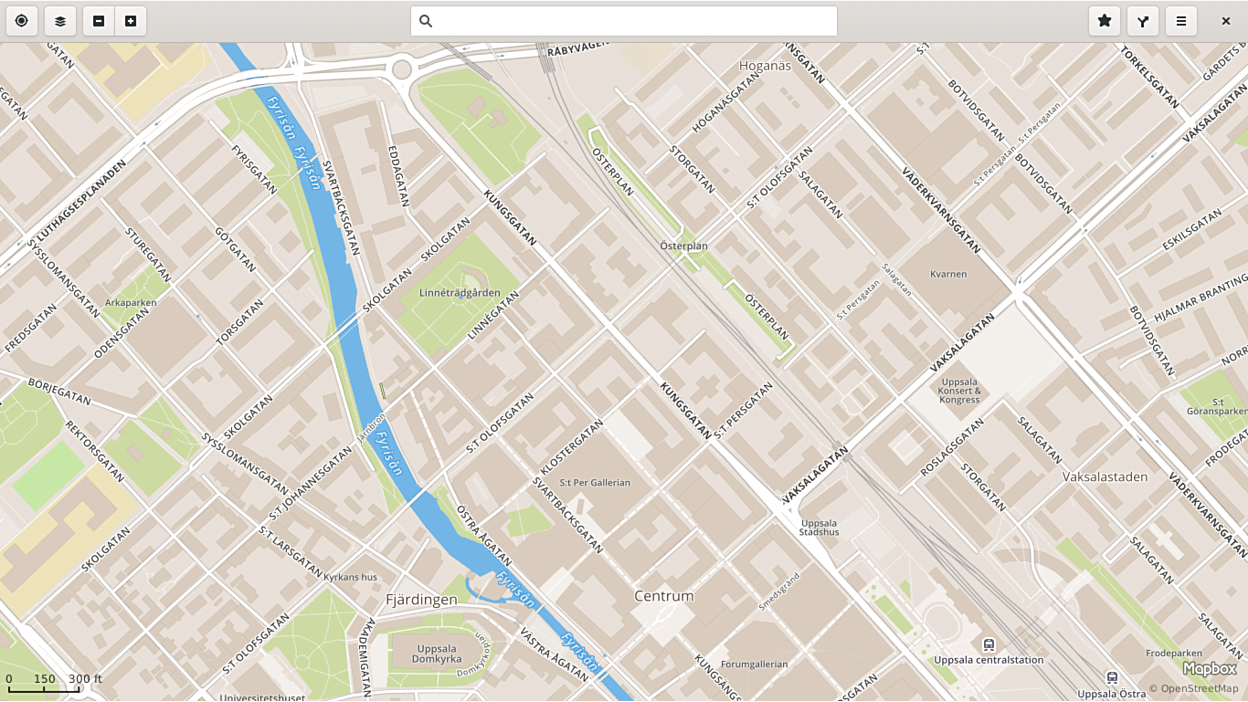
Task: Open the map layers selector
Action: coord(60,21)
